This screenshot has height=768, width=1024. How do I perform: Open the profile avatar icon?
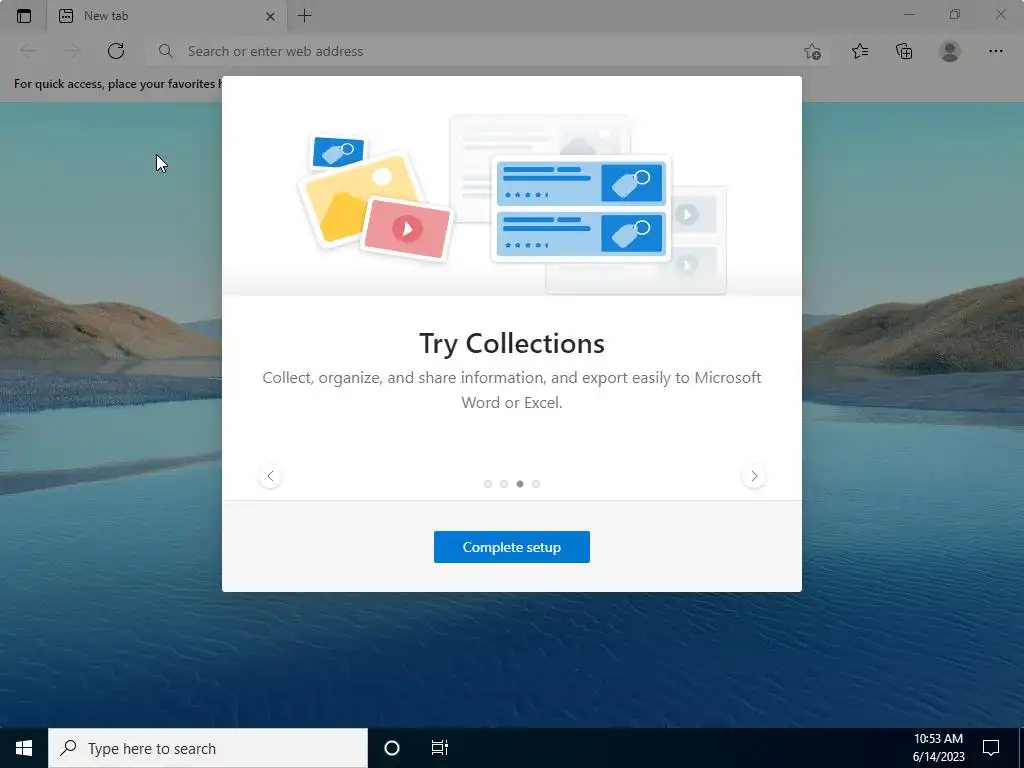pyautogui.click(x=950, y=51)
